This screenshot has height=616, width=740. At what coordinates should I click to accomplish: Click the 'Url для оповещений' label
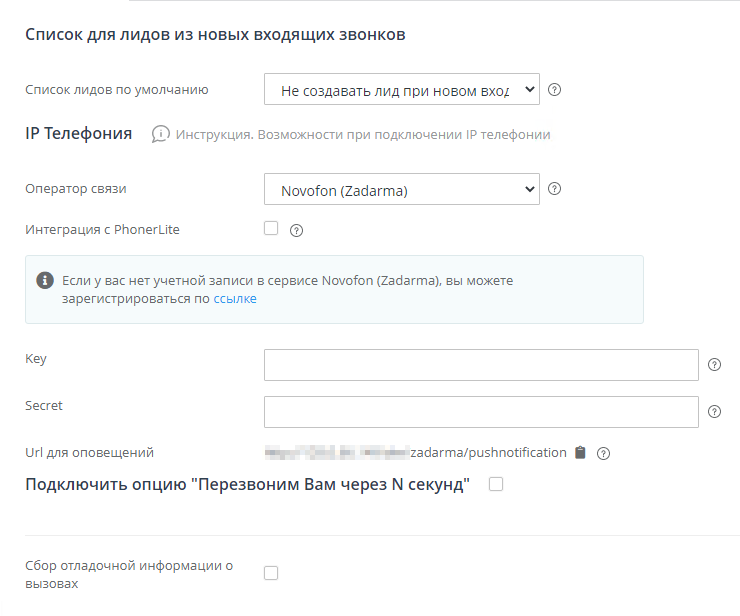(x=90, y=453)
